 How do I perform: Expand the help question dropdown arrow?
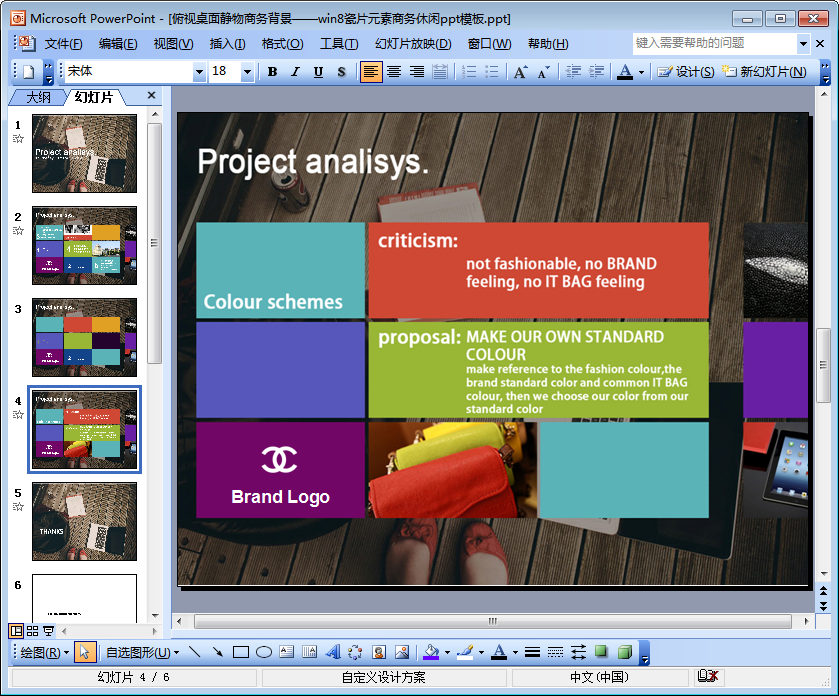(803, 43)
